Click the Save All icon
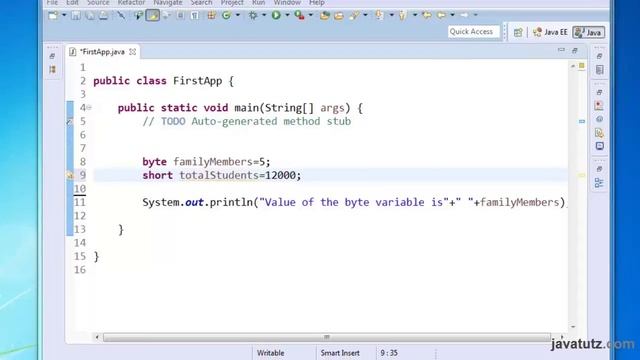This screenshot has height=360, width=640. pos(90,16)
